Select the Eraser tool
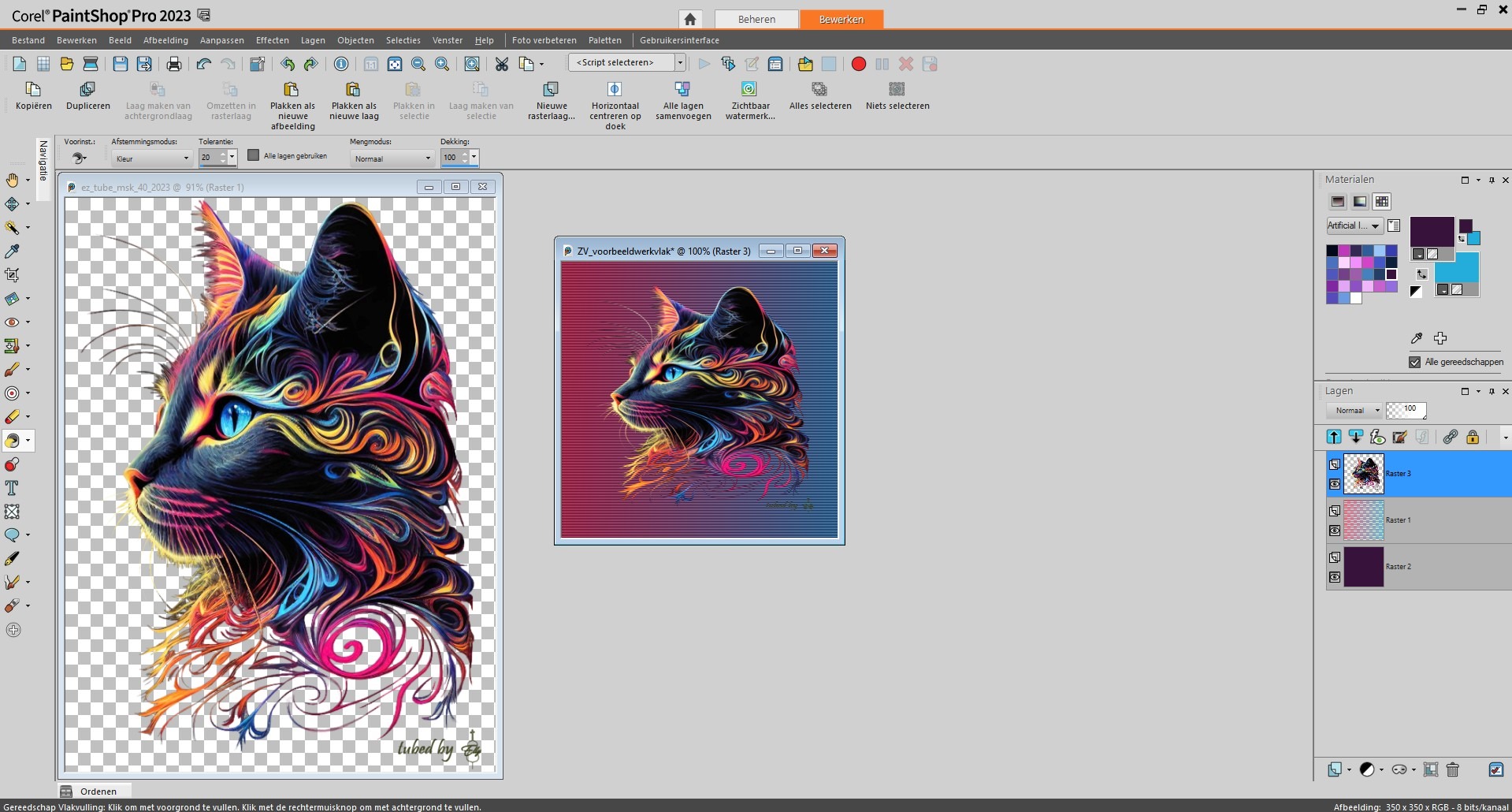The image size is (1512, 812). click(x=12, y=416)
